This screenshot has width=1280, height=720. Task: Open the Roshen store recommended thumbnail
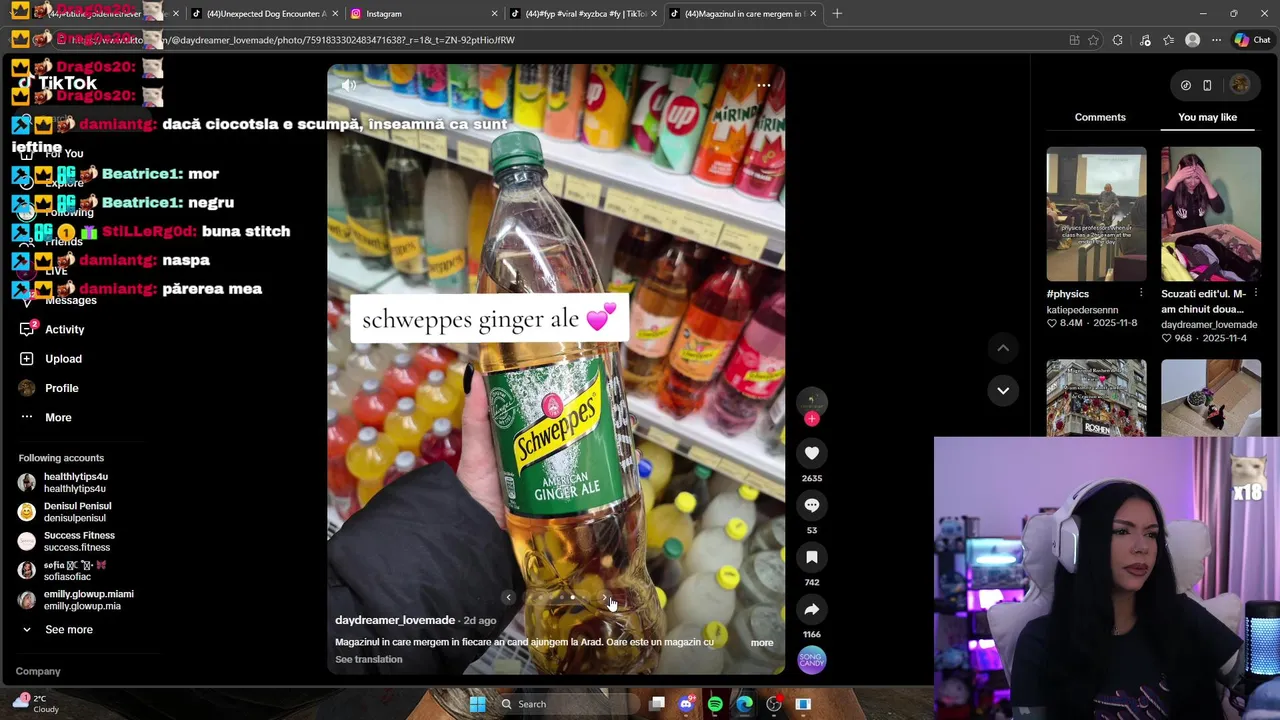pos(1096,398)
